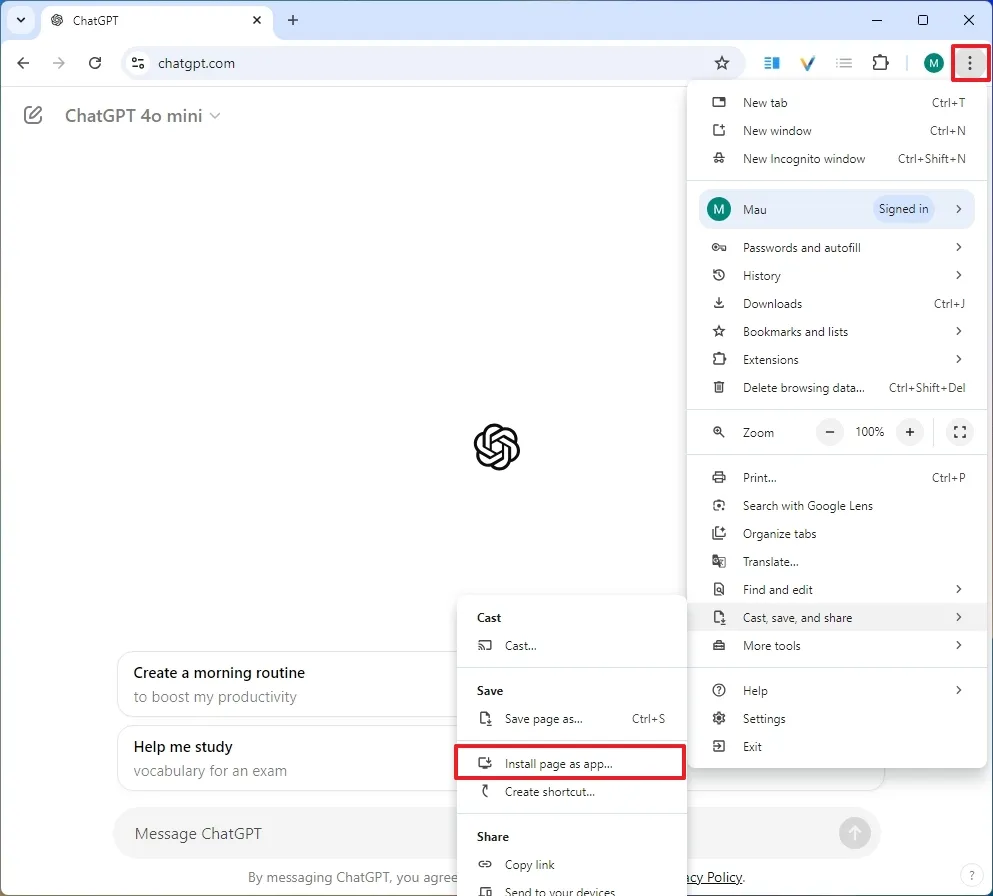993x896 pixels.
Task: Click the blue side-panel extension icon
Action: [x=771, y=62]
